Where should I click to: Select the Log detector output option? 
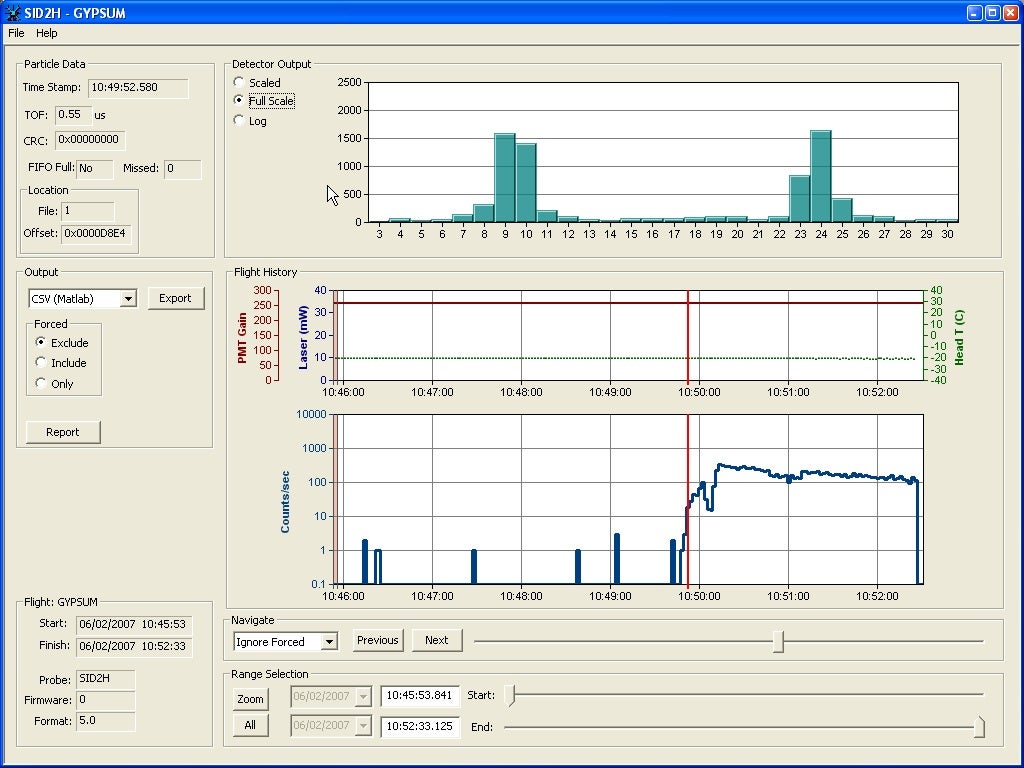point(239,120)
